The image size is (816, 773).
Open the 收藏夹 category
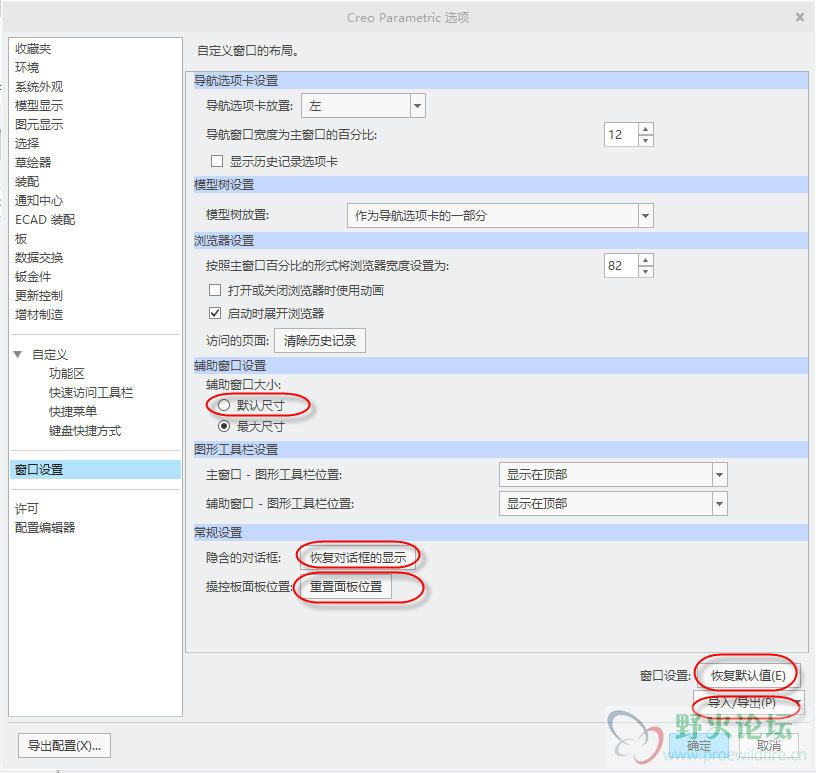tap(33, 48)
